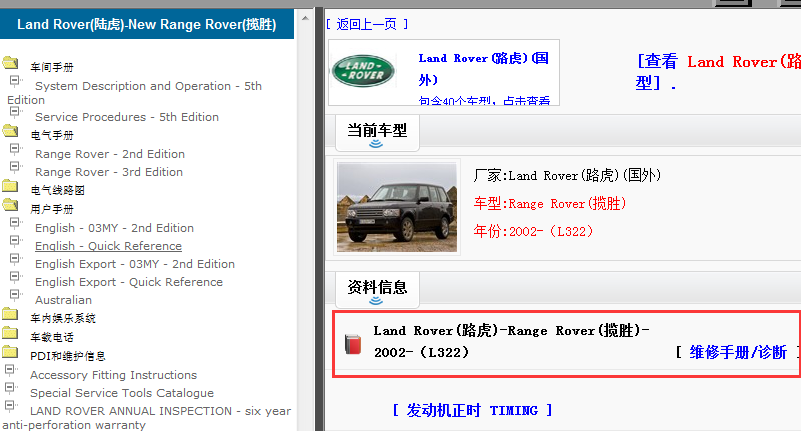
Task: Click document icon beside LAND ROVER ANNUAL INSPECTION
Action: 10,406
